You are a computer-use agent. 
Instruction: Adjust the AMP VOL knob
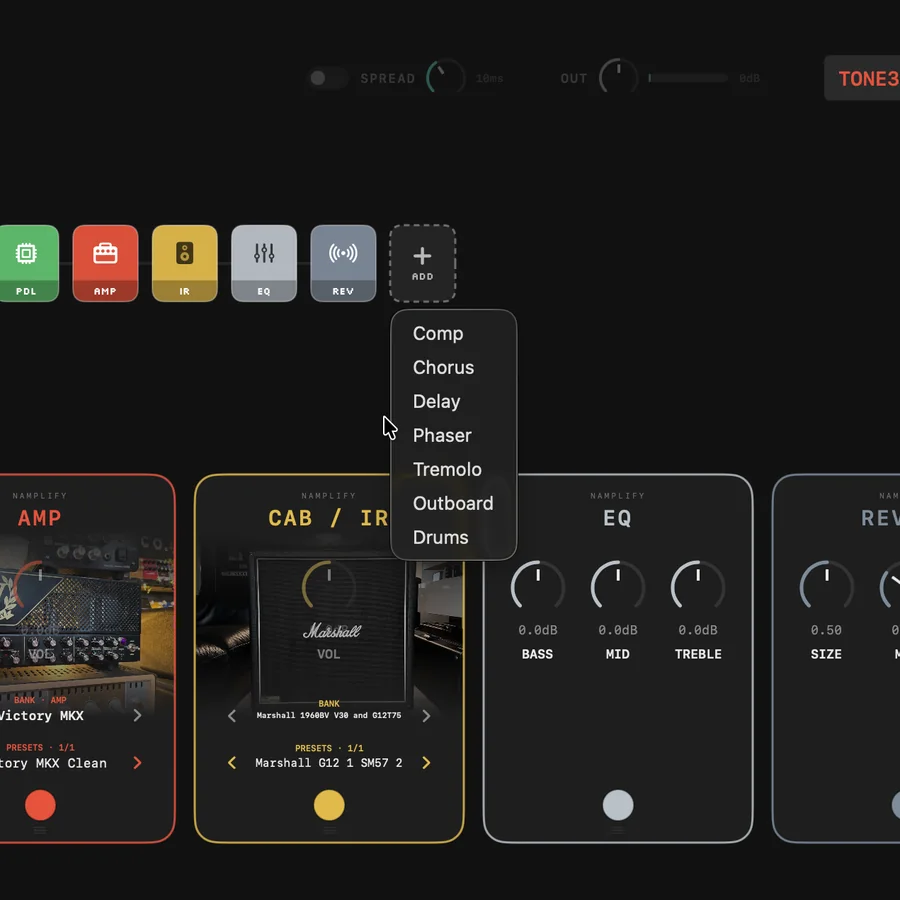point(40,587)
